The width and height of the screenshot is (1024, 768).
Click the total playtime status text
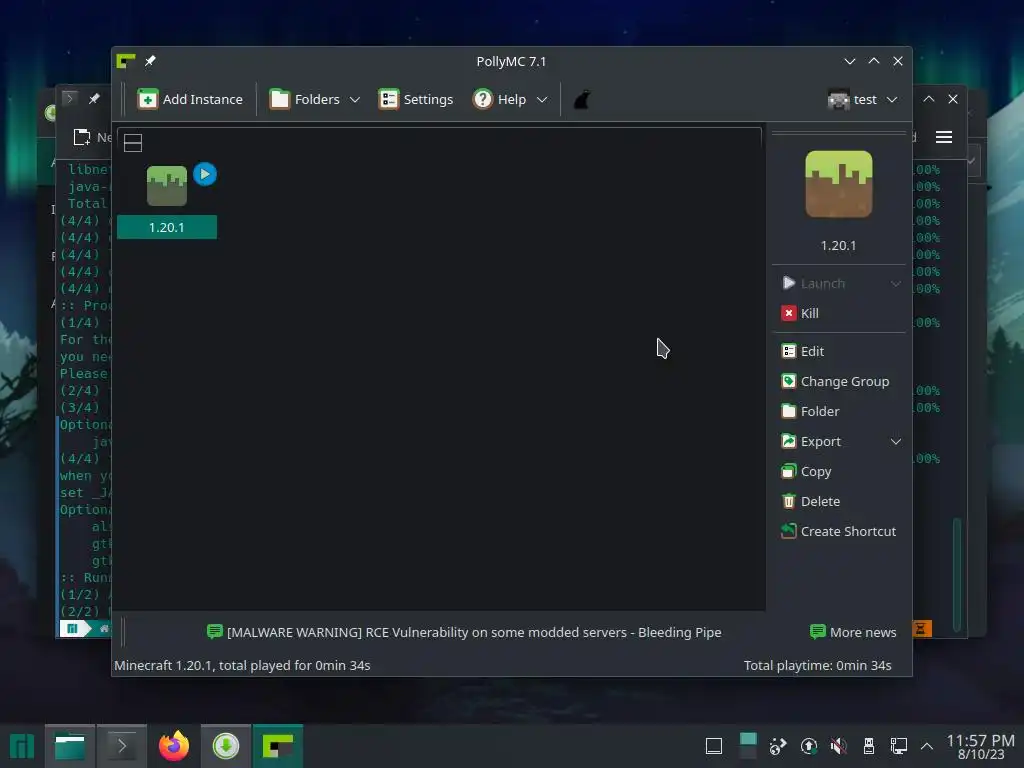point(818,665)
